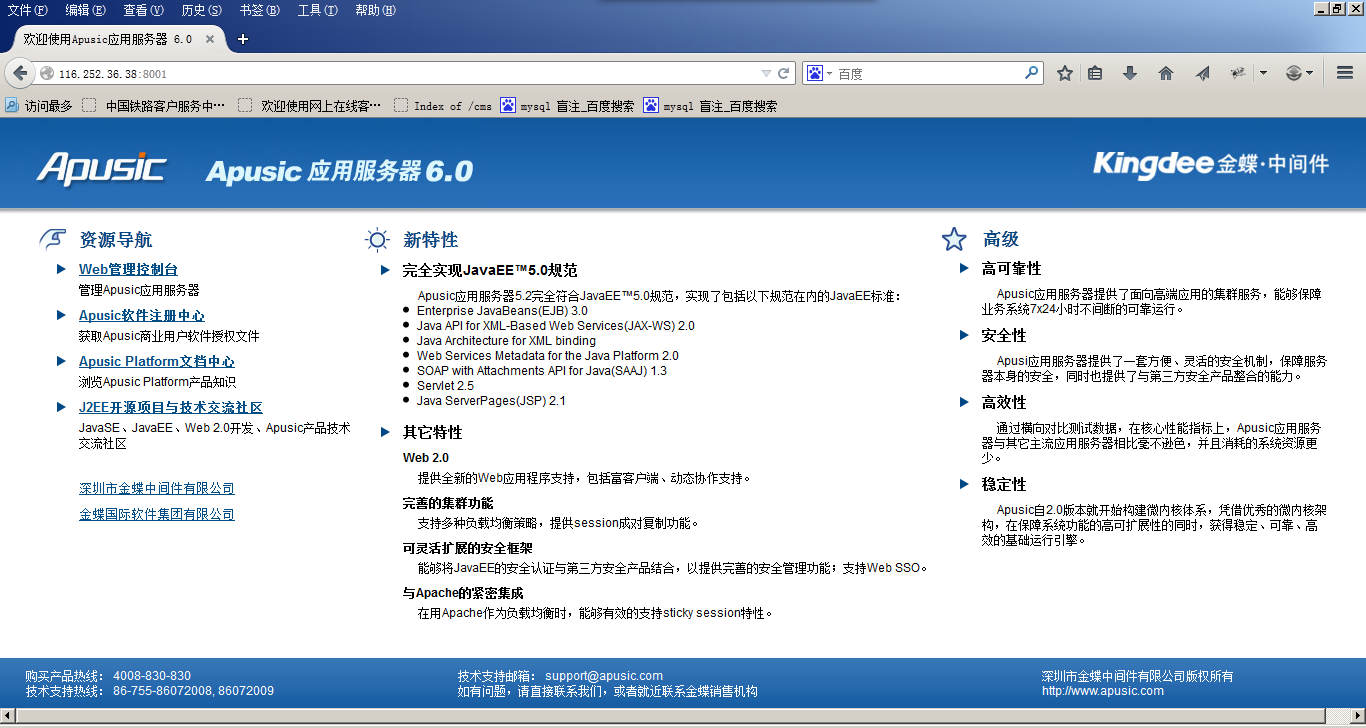Click the 欢迎使用网上在线客… bookmark
This screenshot has width=1366, height=728.
coord(310,105)
